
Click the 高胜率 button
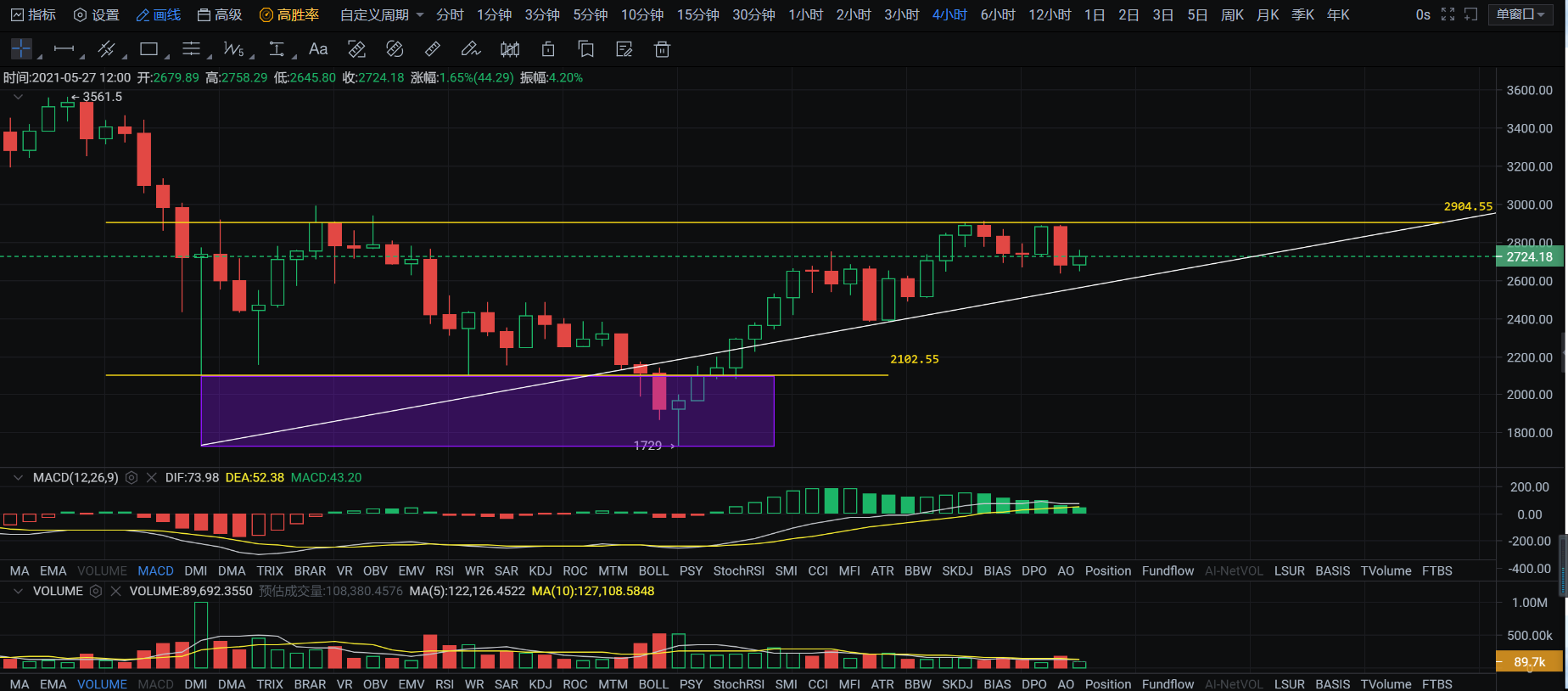pos(289,14)
